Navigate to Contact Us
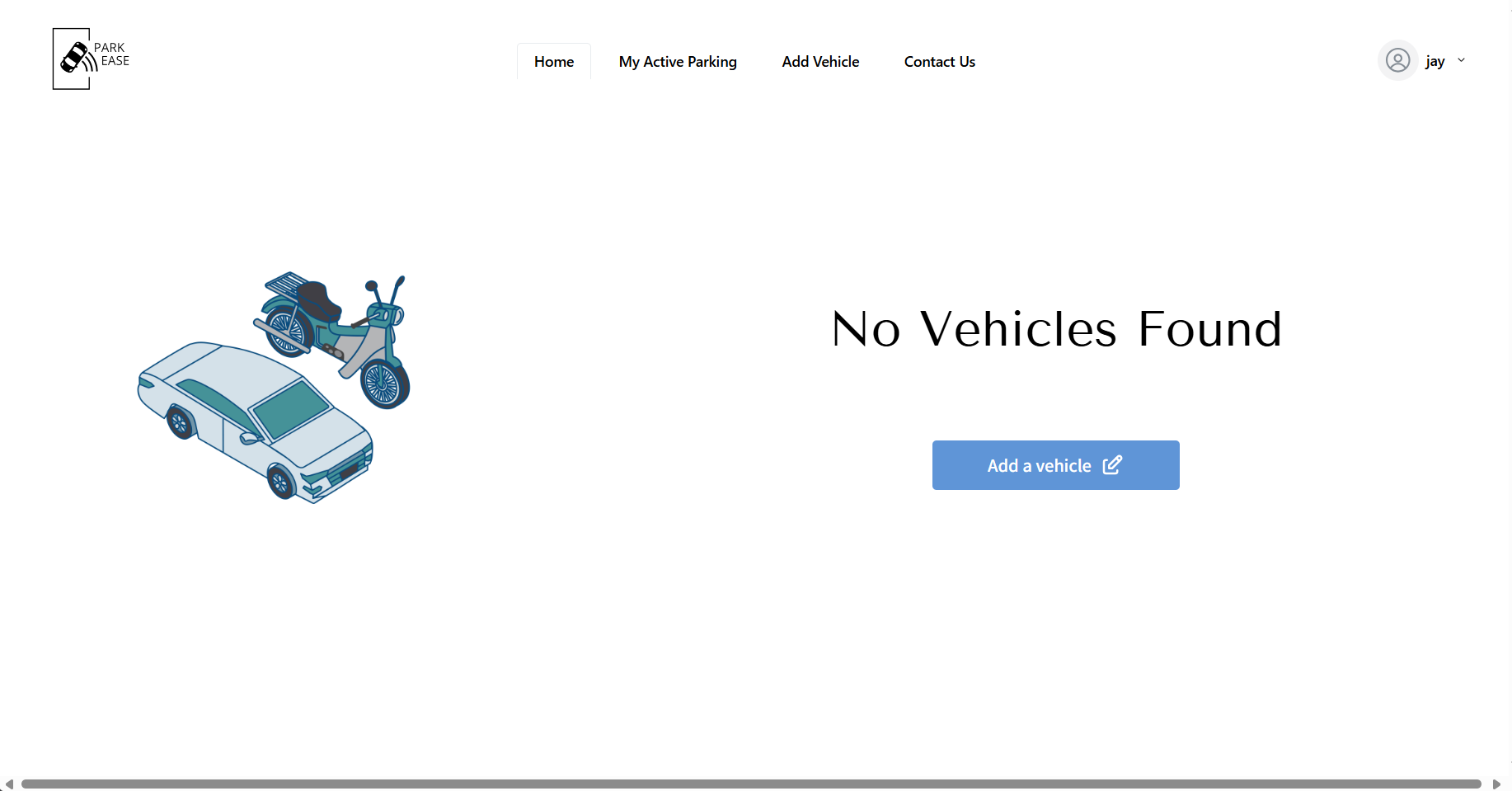 [939, 62]
